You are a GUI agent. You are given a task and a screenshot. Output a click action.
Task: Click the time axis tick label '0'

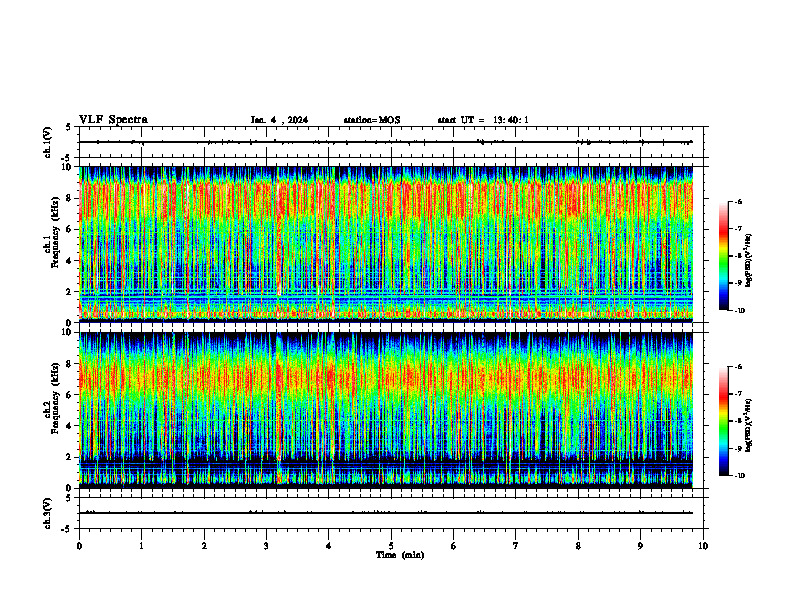(79, 546)
